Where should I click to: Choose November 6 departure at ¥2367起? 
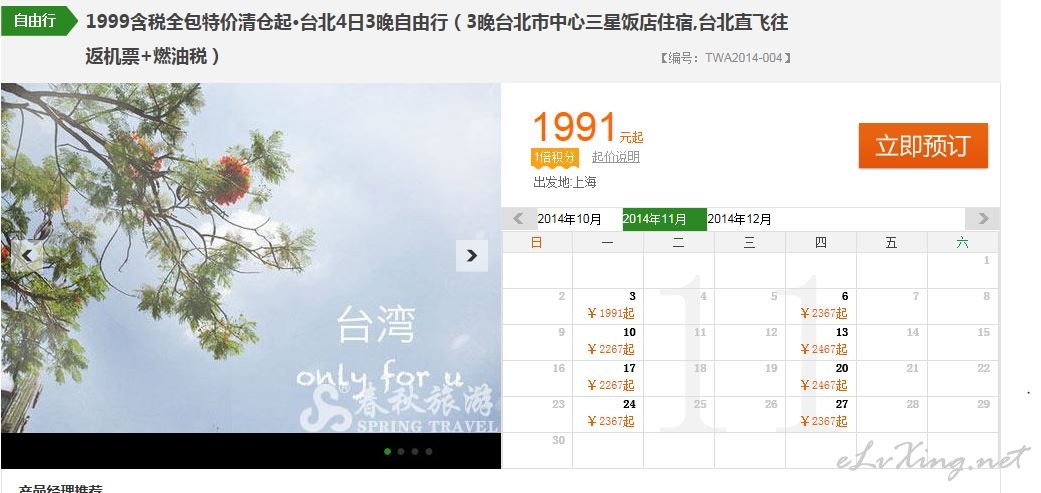821,306
